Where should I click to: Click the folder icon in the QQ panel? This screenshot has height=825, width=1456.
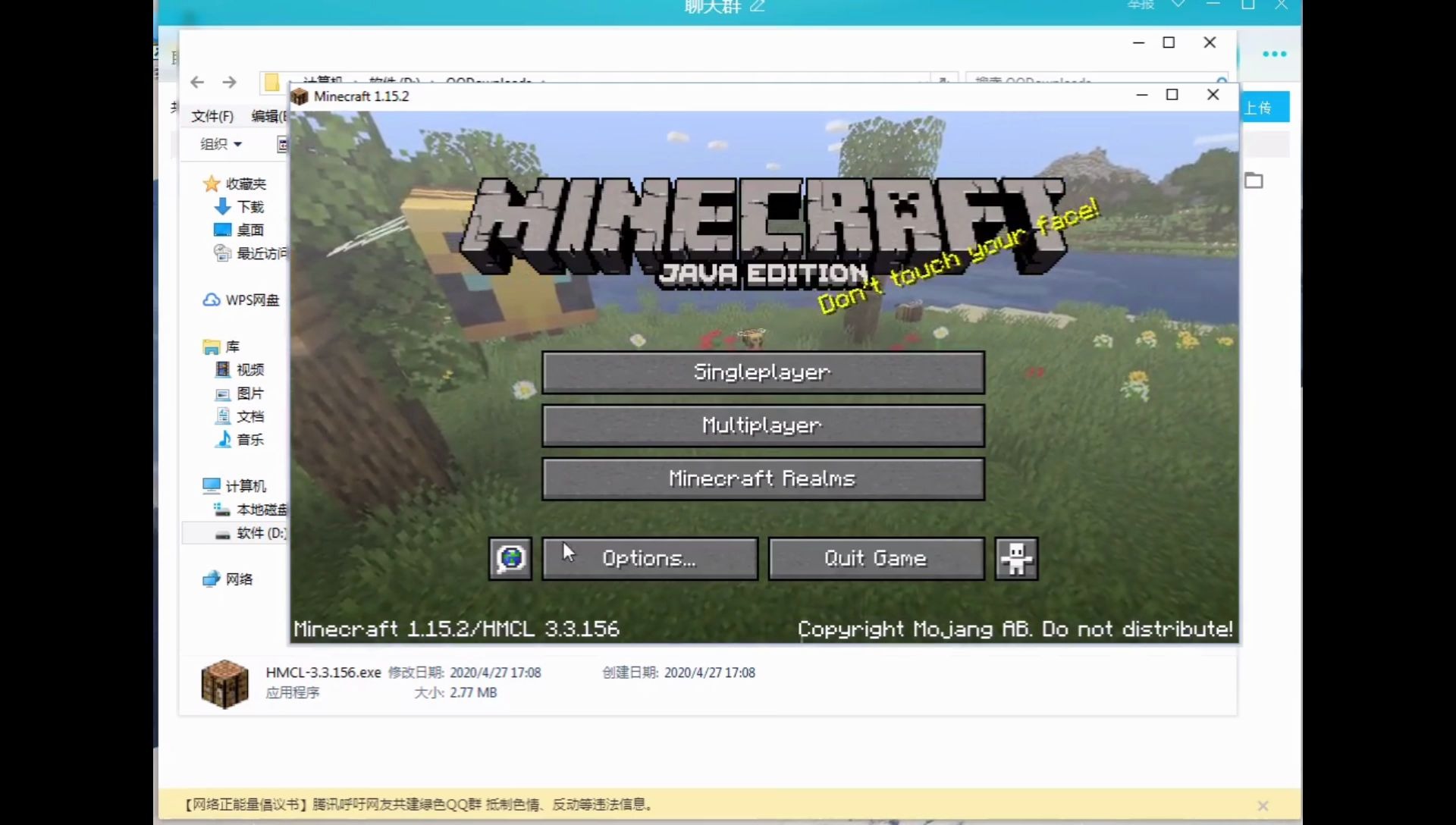[1254, 180]
